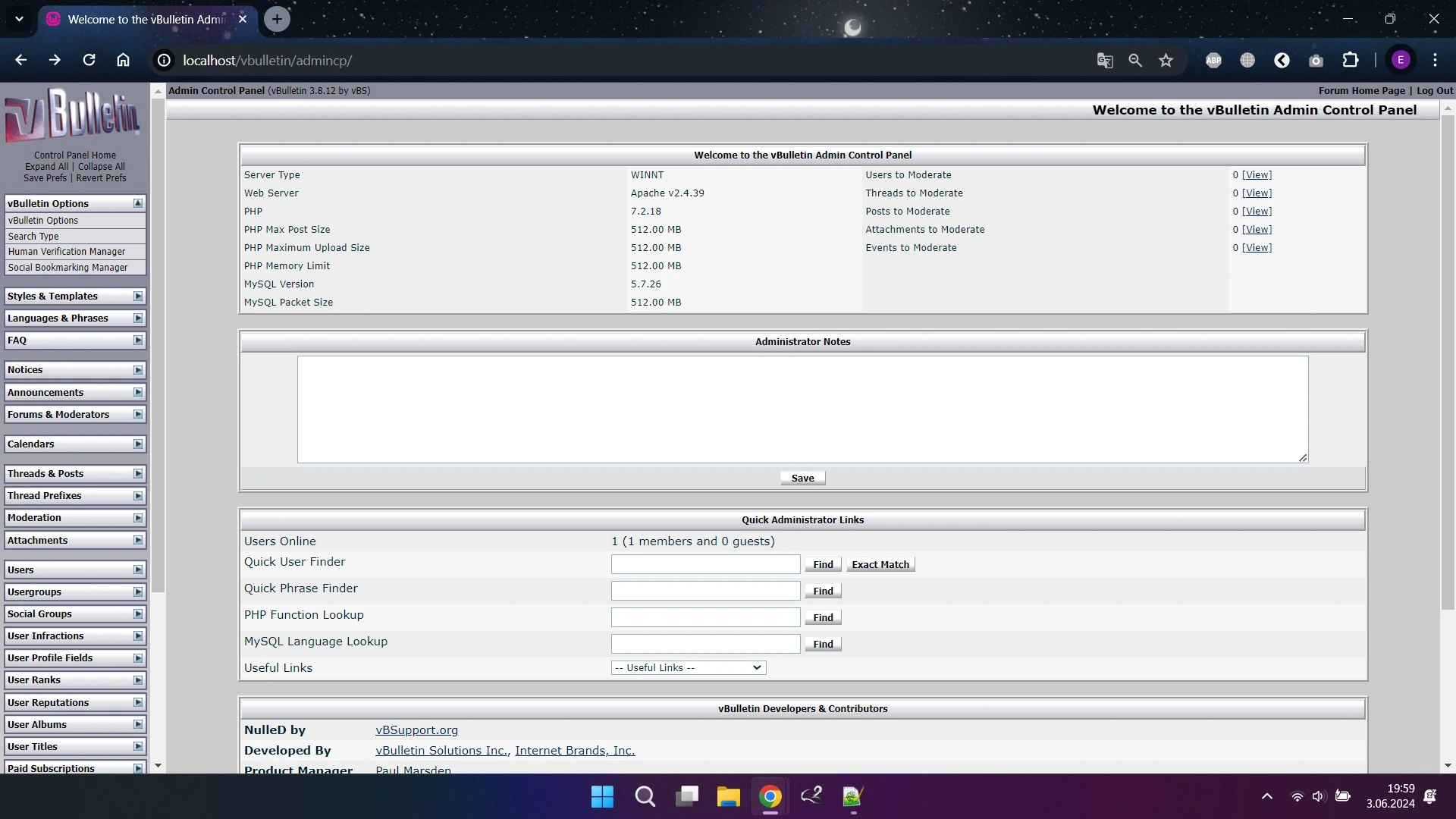Image resolution: width=1456 pixels, height=819 pixels.
Task: Open vBulletin Solutions Inc. link
Action: [442, 751]
